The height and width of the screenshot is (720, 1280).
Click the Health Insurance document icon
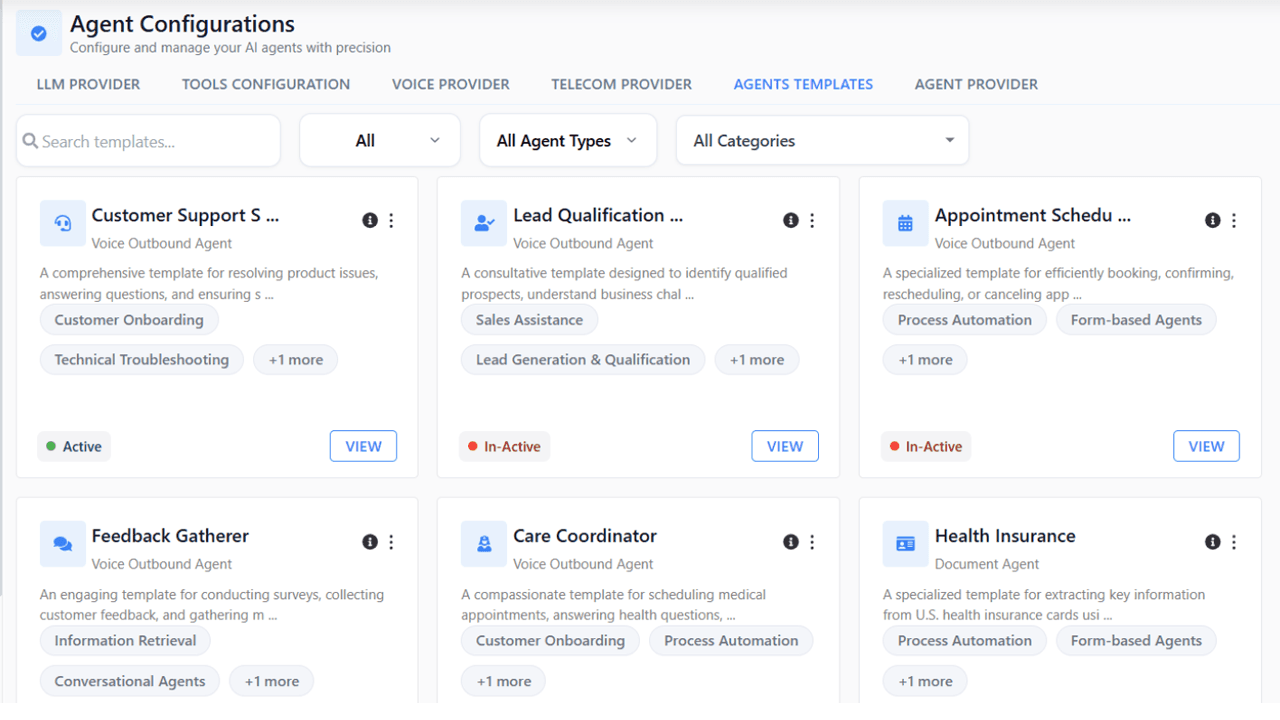tap(905, 544)
